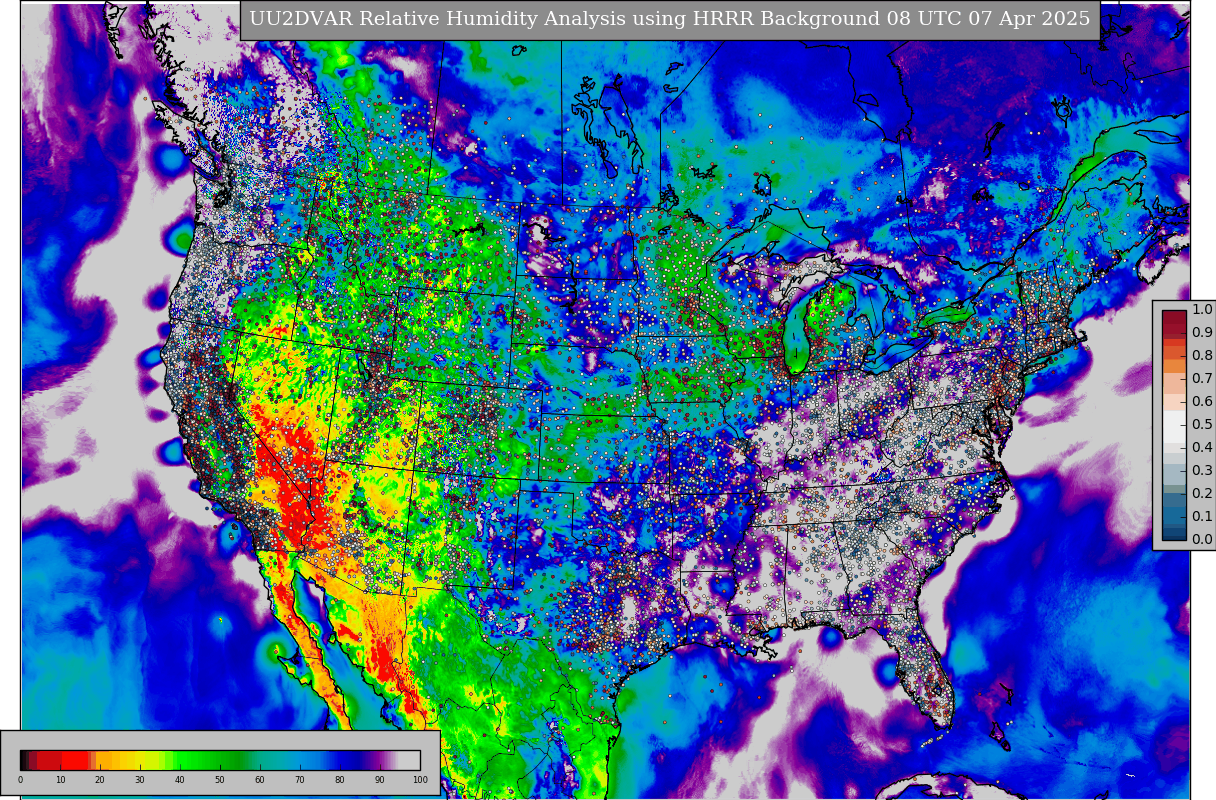The height and width of the screenshot is (800, 1216).
Task: Click the 20 label on humidity colorbar
Action: pos(100,779)
